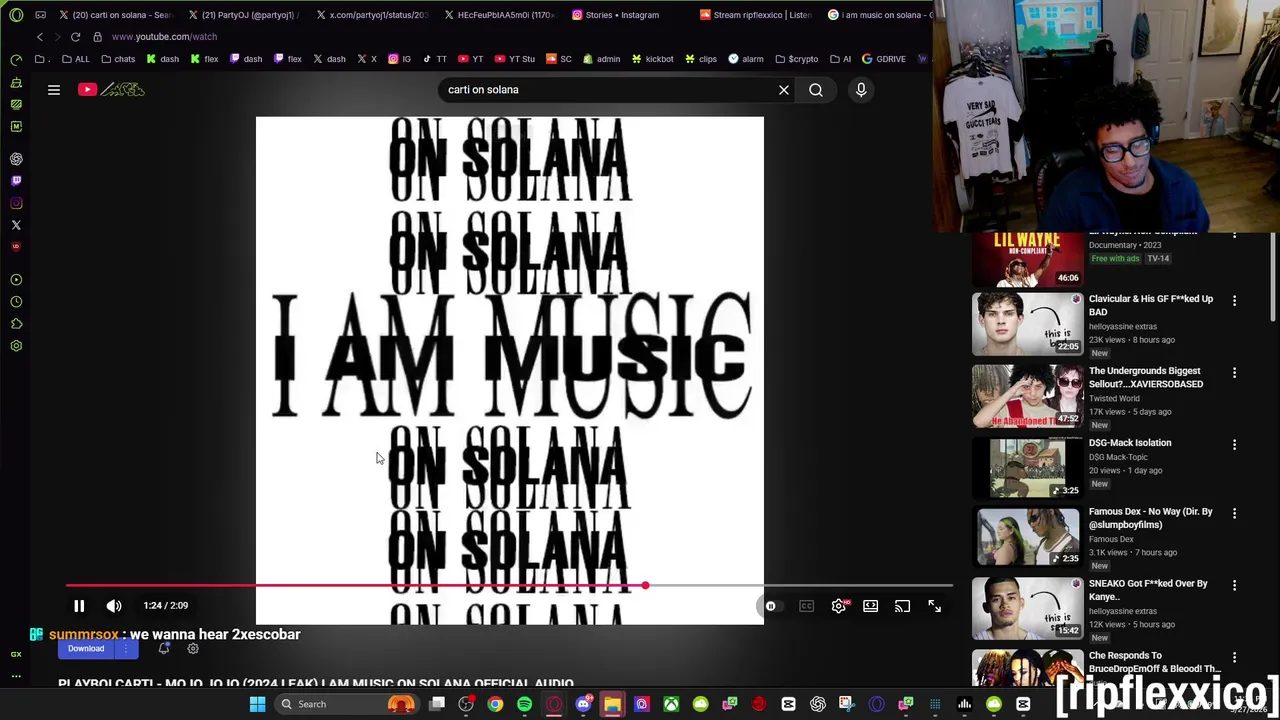The width and height of the screenshot is (1280, 720).
Task: Start voice search with microphone
Action: click(861, 90)
